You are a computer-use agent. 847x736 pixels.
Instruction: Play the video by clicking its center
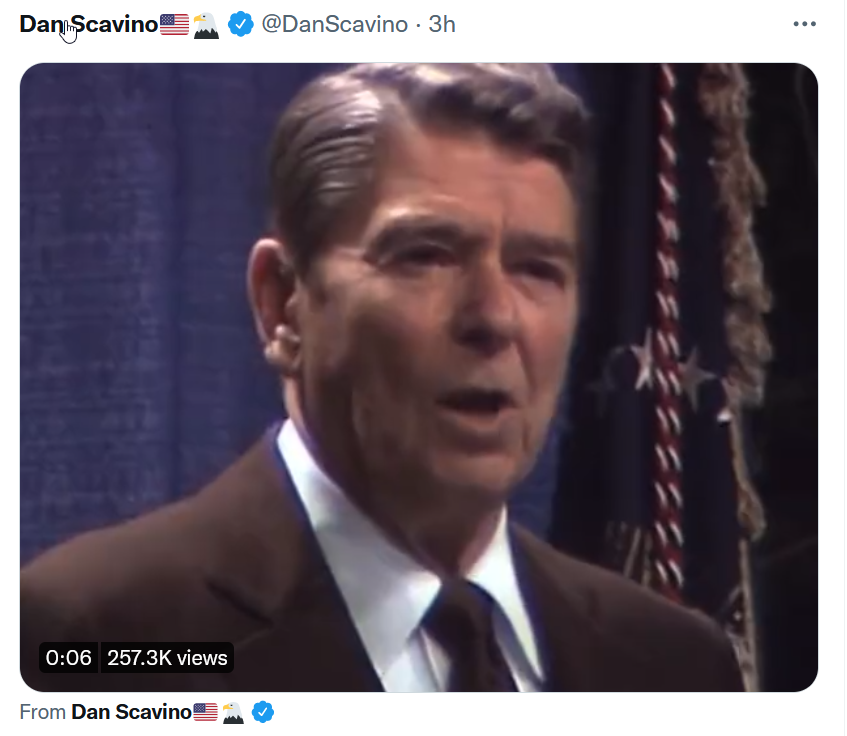coord(419,377)
